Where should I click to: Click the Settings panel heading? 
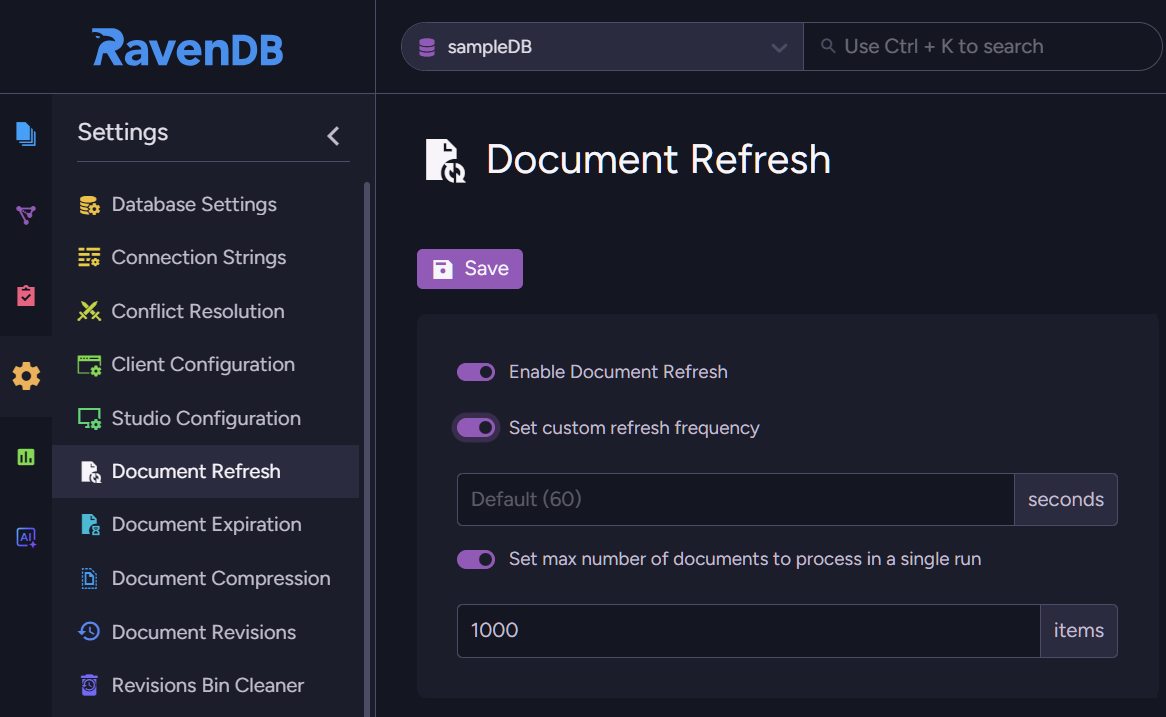[x=123, y=132]
